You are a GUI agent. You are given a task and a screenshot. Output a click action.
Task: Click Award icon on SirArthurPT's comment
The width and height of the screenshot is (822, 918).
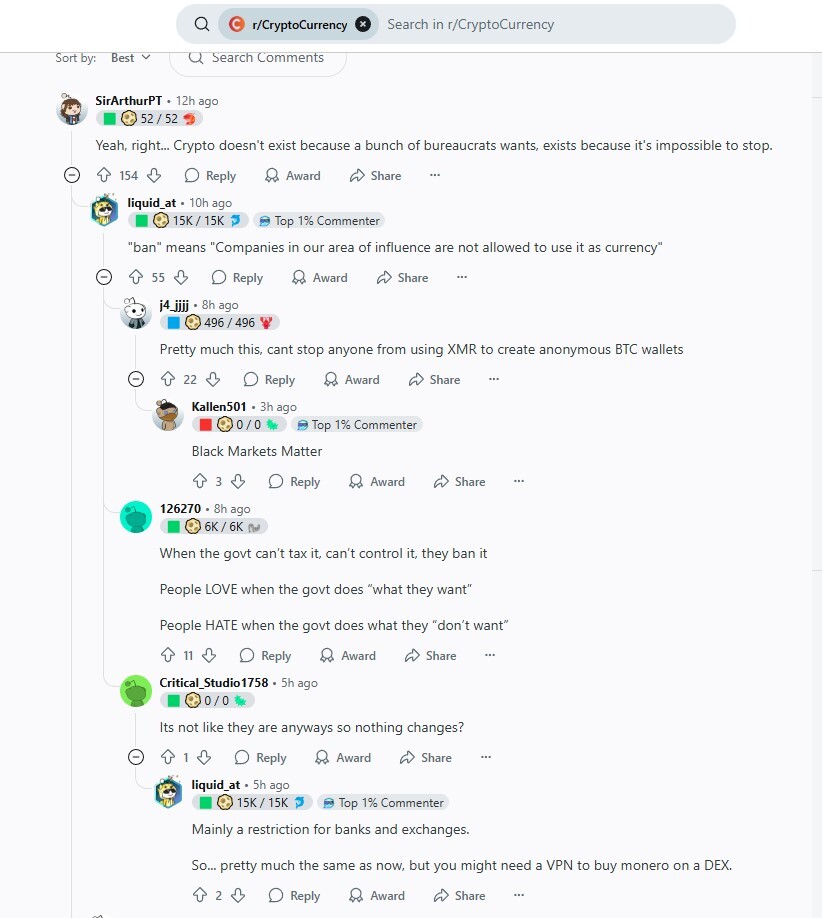[x=272, y=175]
